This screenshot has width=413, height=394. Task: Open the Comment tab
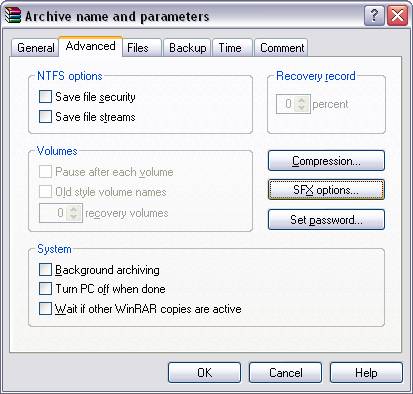click(x=282, y=48)
